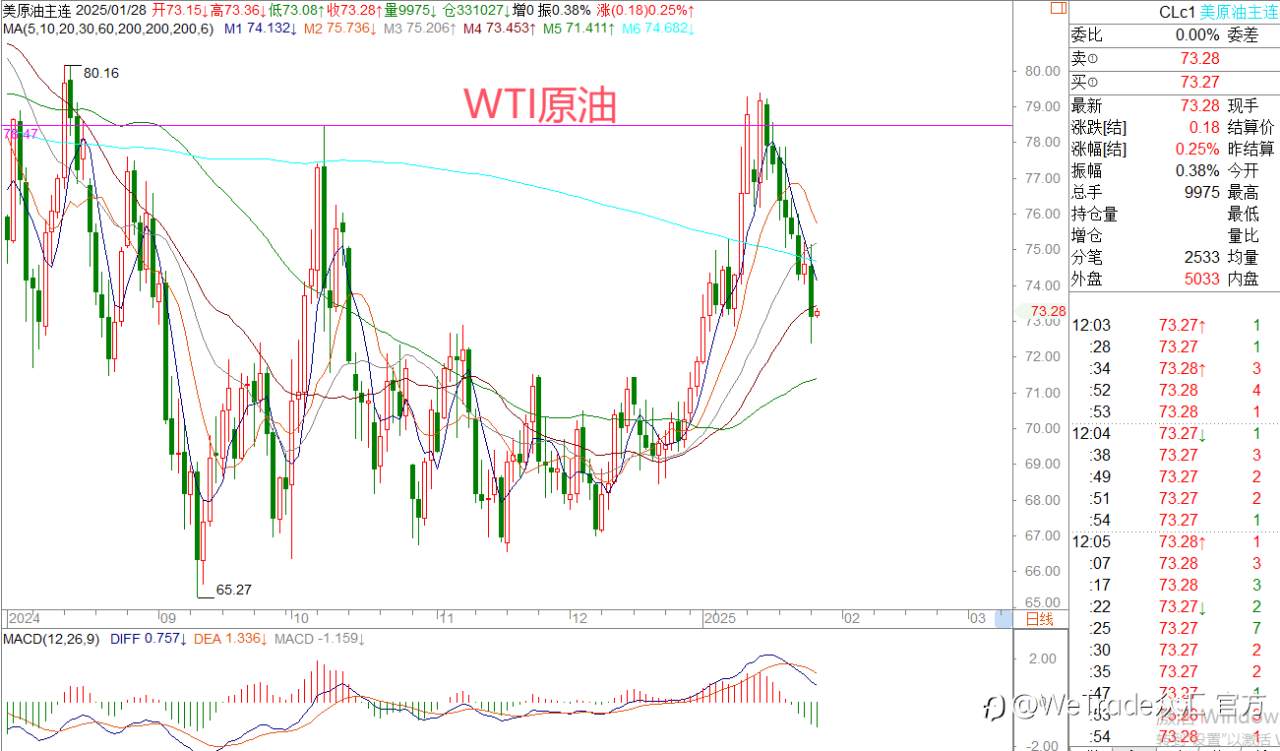
Task: Click the 65.27 low price annotation
Action: (232, 590)
